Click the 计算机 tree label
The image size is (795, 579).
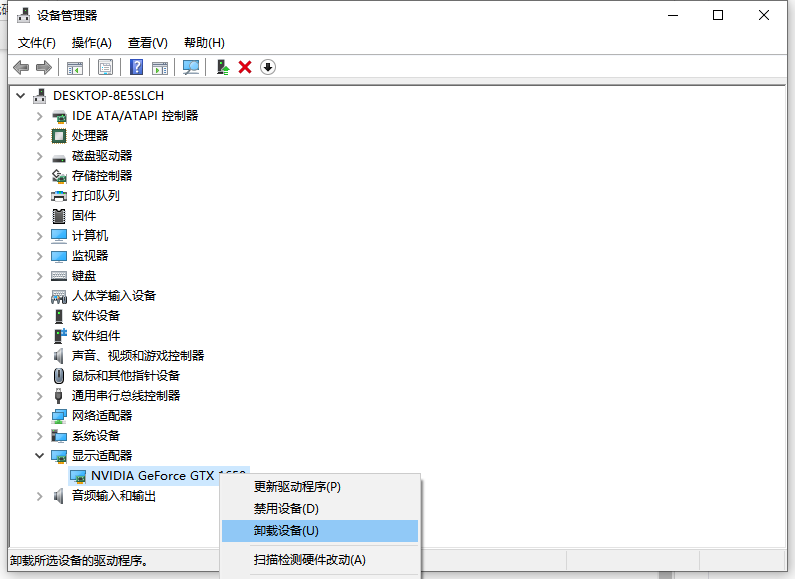(x=90, y=236)
